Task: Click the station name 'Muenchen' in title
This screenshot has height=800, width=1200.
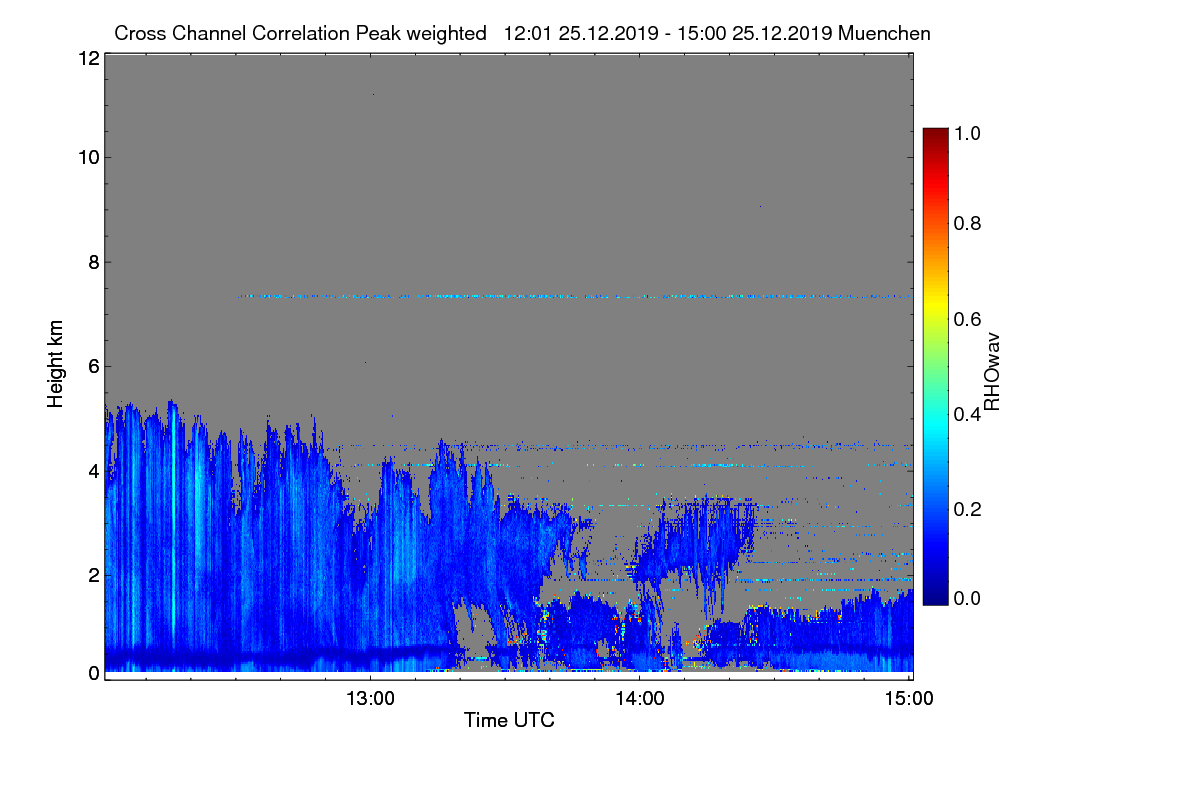Action: pos(885,33)
